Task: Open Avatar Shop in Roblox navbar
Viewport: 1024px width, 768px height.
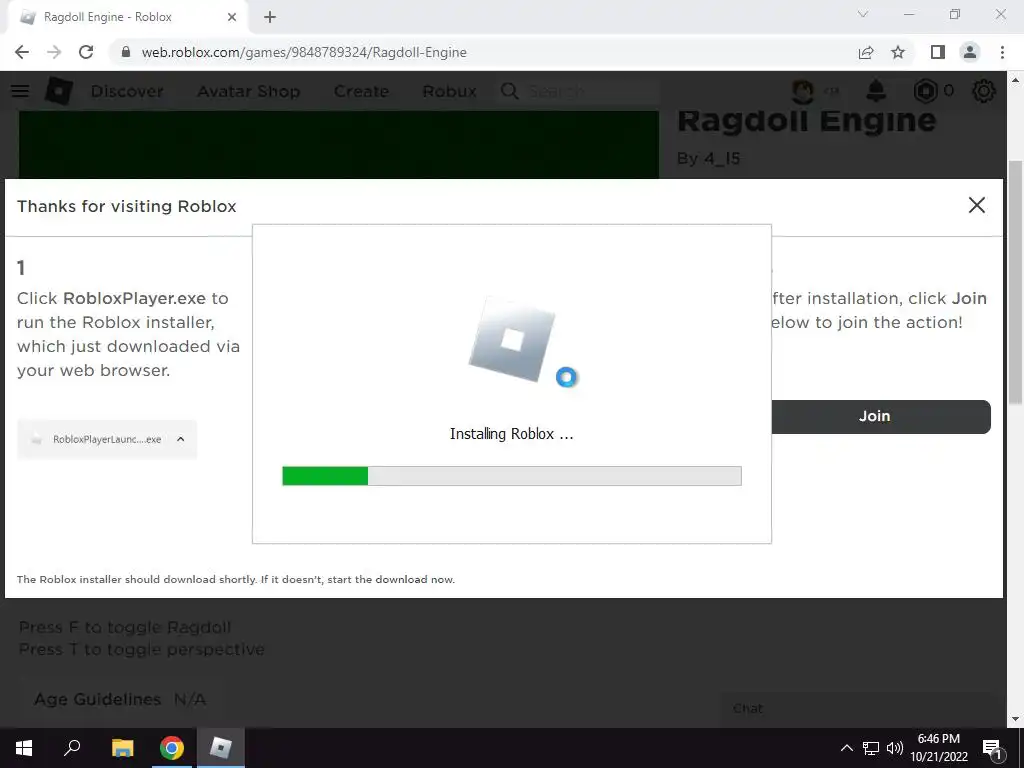Action: 249,91
